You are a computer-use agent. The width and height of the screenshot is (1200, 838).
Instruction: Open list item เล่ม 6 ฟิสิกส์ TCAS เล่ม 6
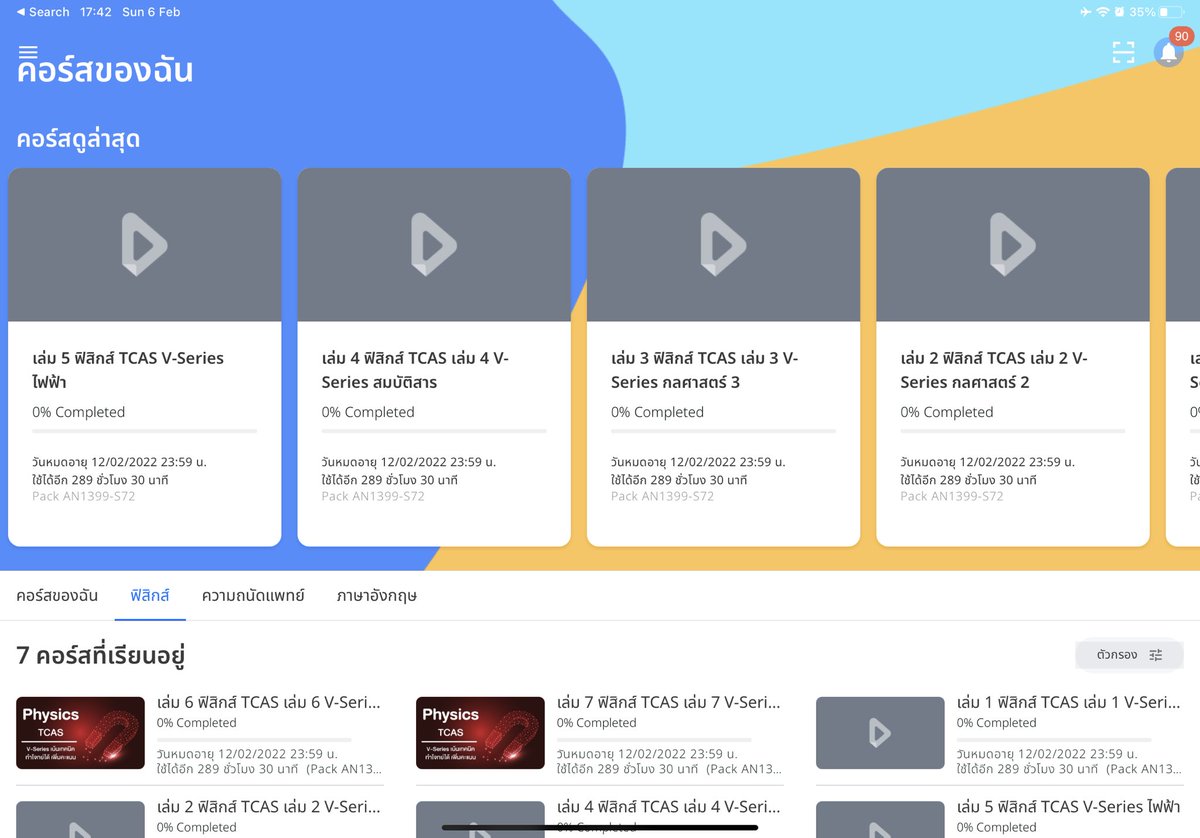(200, 735)
